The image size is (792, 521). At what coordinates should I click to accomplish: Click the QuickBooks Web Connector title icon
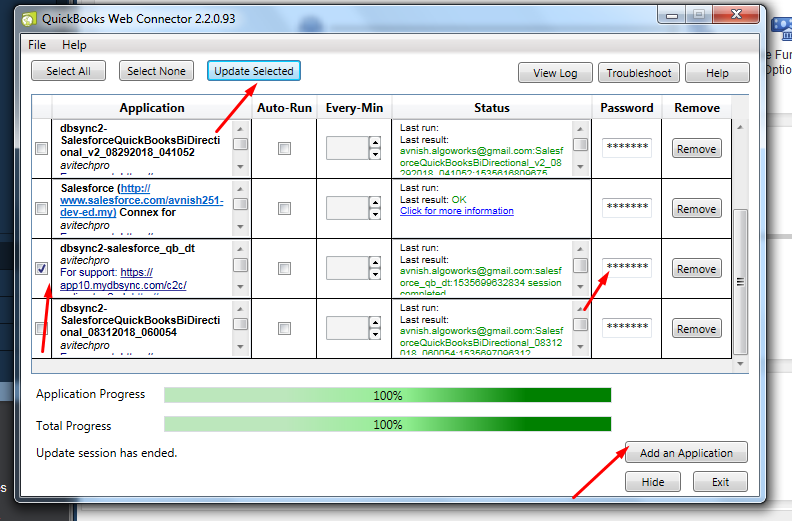tap(29, 19)
